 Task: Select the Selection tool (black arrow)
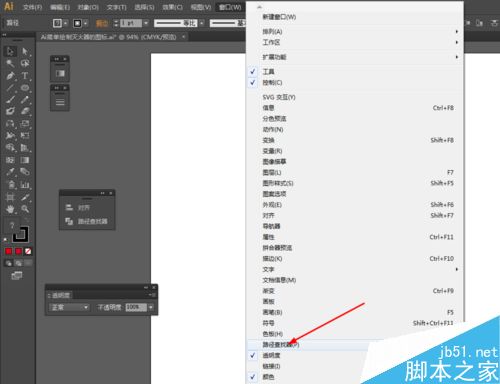tap(10, 51)
